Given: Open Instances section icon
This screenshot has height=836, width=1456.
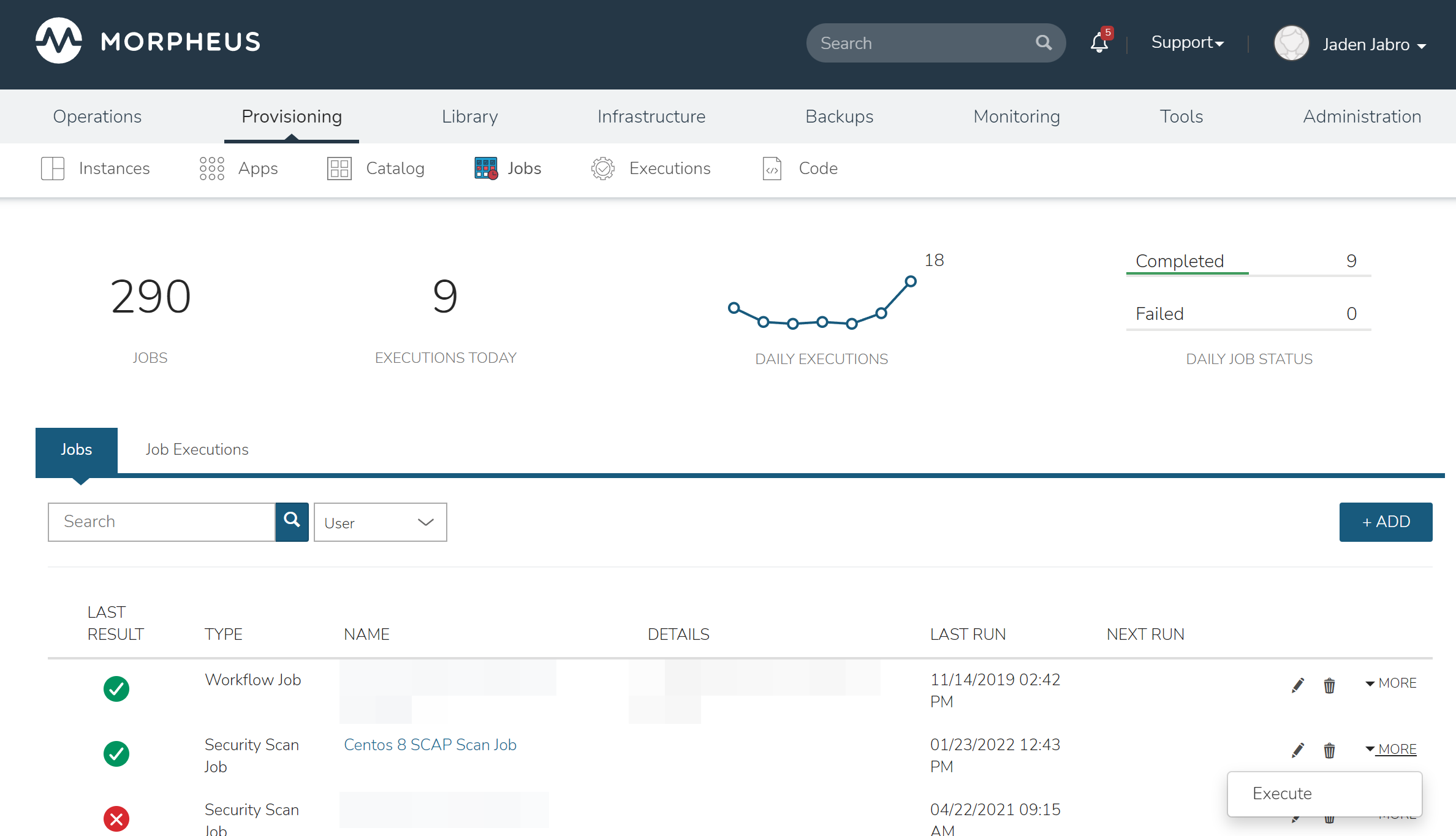Looking at the screenshot, I should pos(53,168).
